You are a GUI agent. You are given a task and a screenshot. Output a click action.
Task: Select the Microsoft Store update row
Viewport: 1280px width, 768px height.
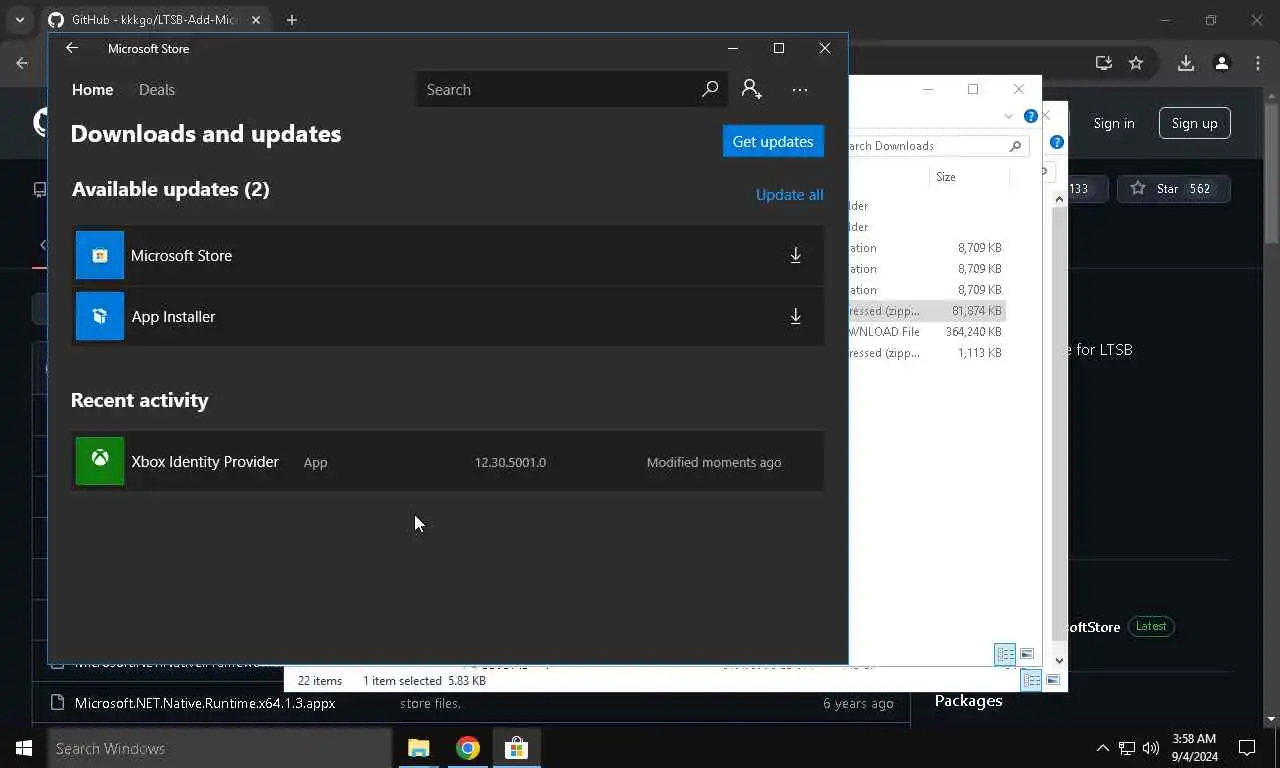point(448,255)
